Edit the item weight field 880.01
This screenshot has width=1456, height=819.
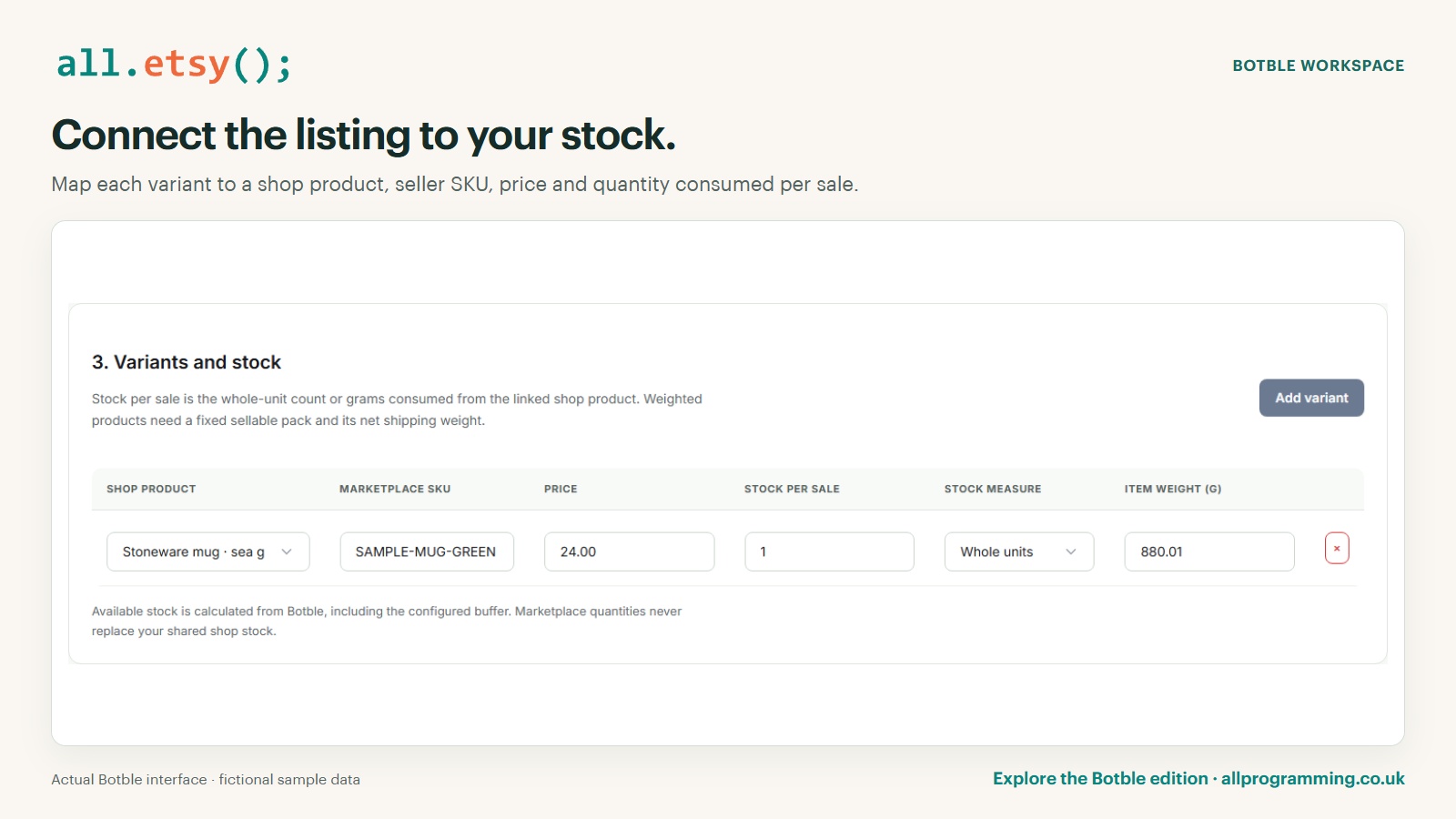[x=1209, y=551]
